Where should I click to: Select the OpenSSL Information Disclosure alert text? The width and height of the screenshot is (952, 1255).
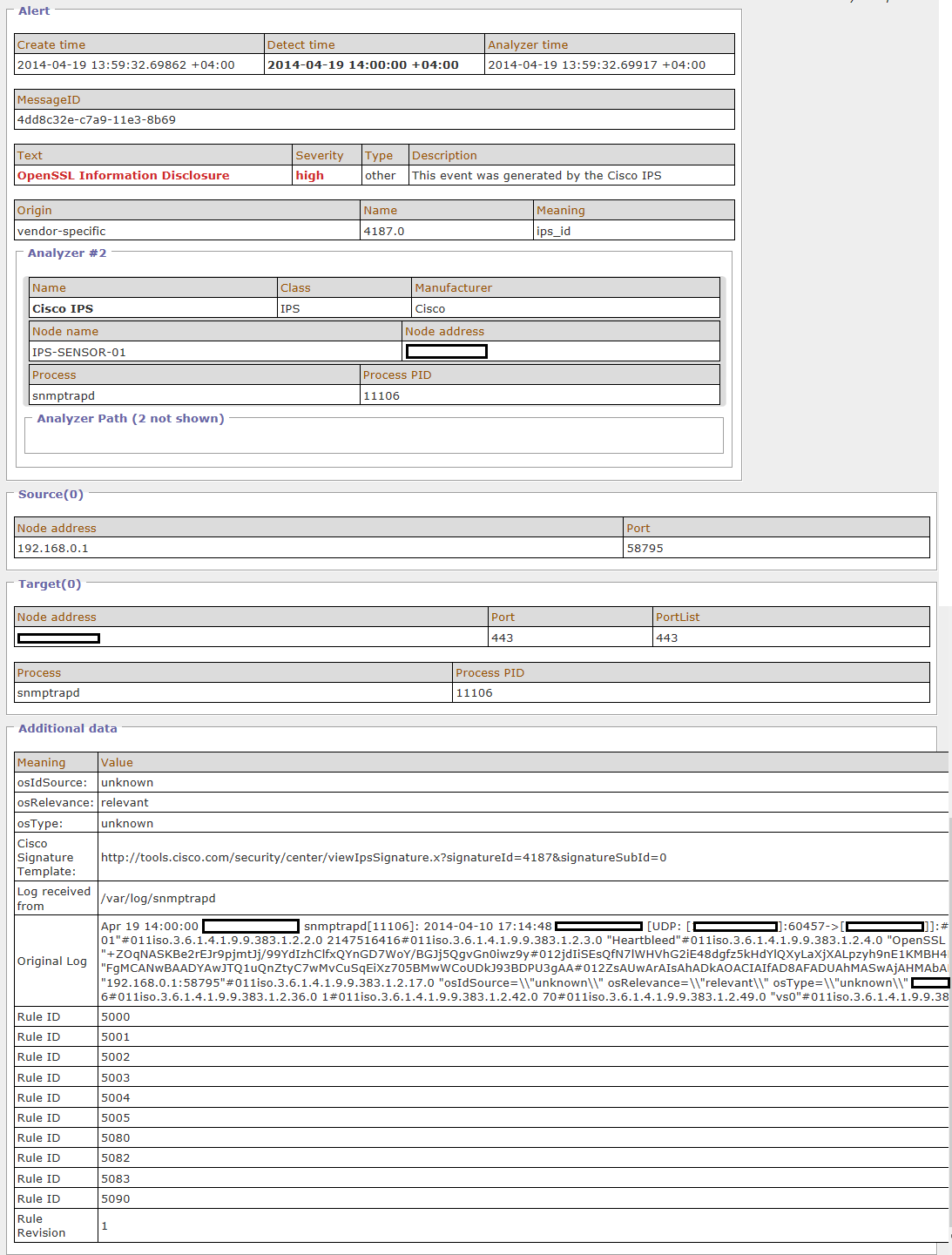click(x=124, y=176)
